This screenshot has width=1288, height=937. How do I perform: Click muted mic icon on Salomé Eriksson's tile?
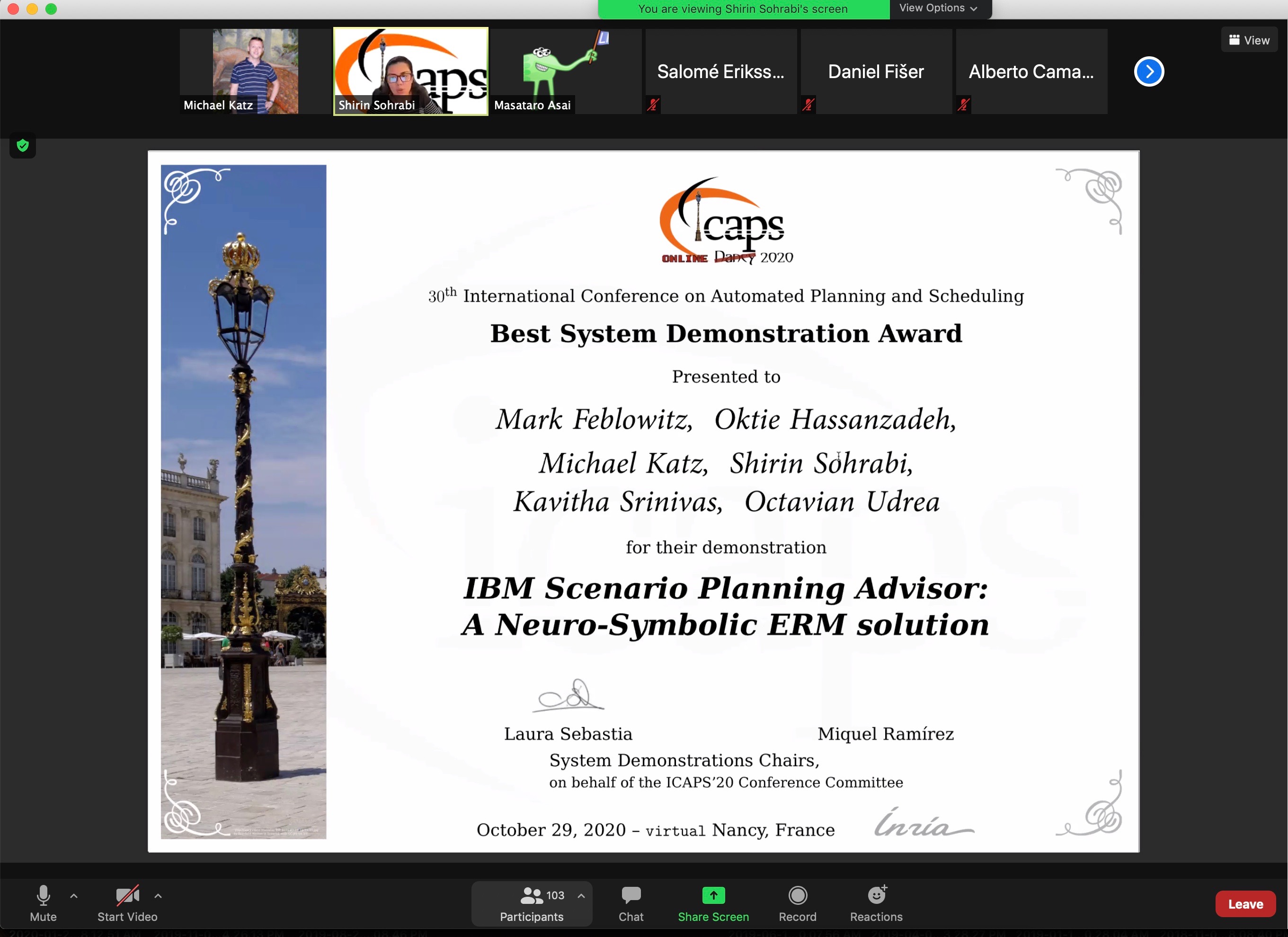tap(653, 105)
